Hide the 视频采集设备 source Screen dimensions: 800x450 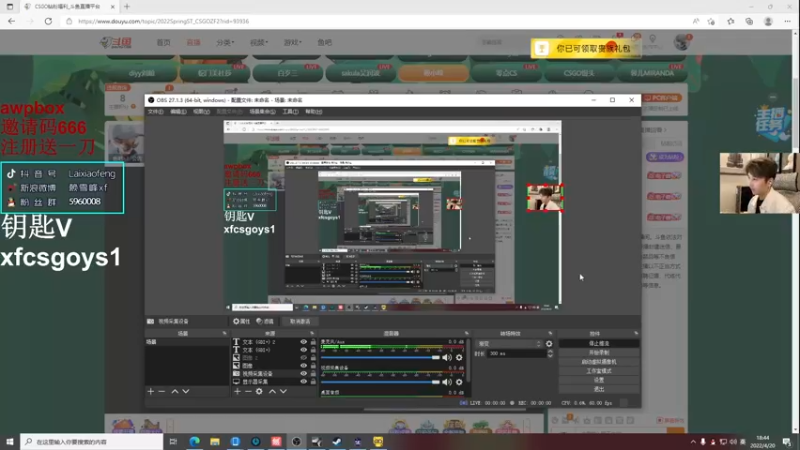coord(304,373)
